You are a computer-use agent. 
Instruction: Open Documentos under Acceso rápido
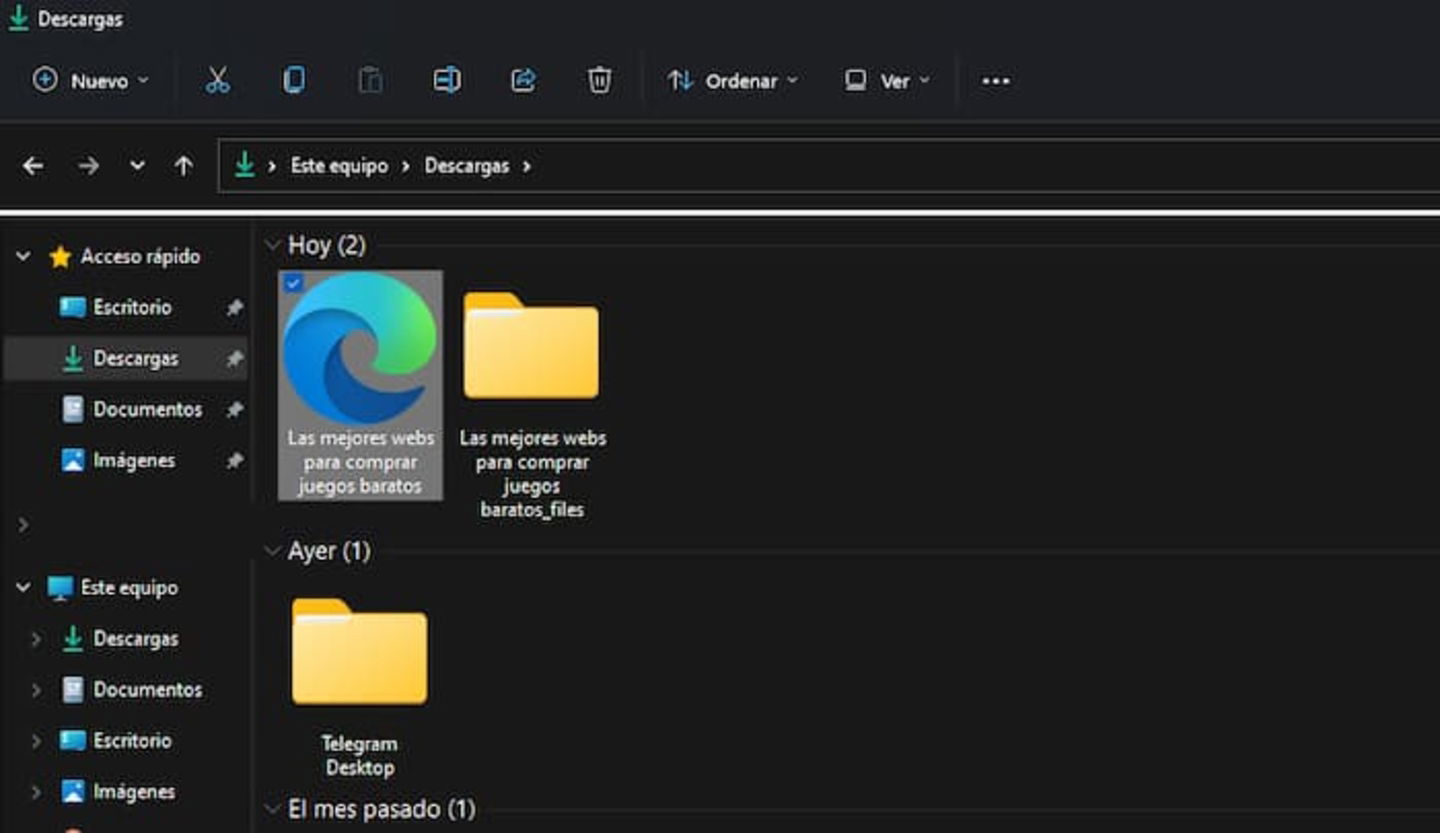148,410
